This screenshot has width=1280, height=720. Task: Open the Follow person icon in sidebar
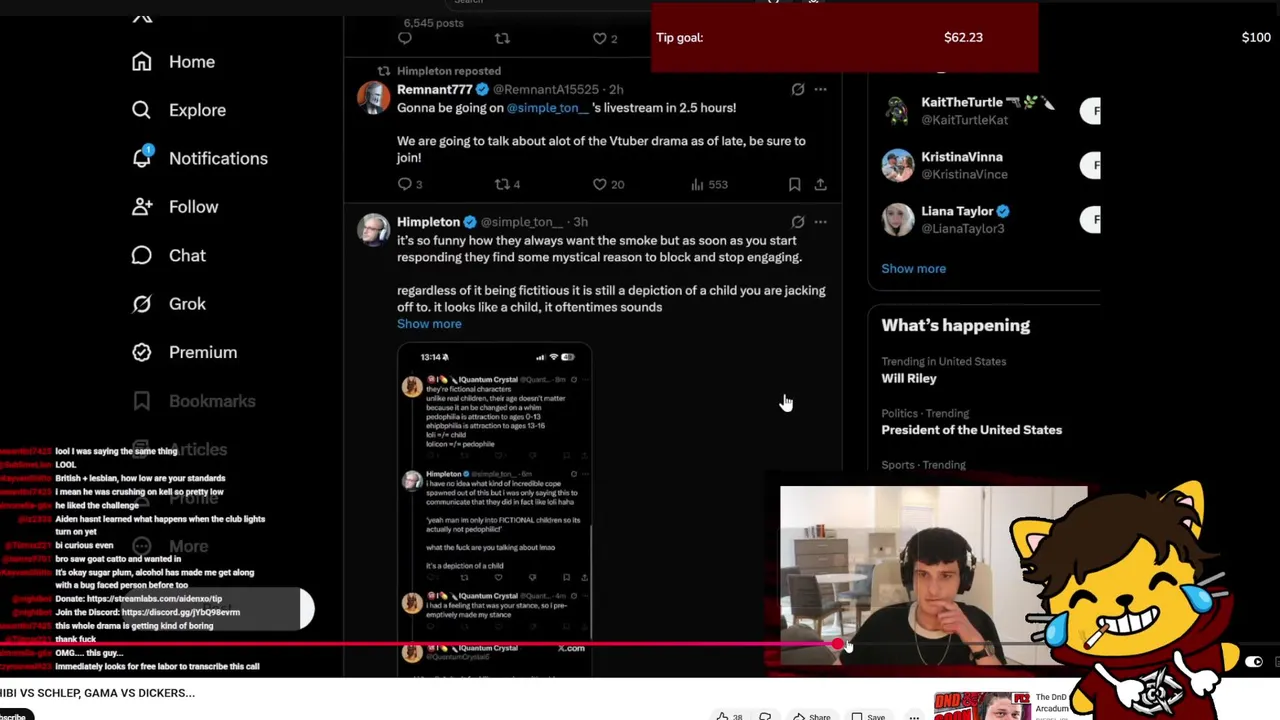[x=142, y=207]
